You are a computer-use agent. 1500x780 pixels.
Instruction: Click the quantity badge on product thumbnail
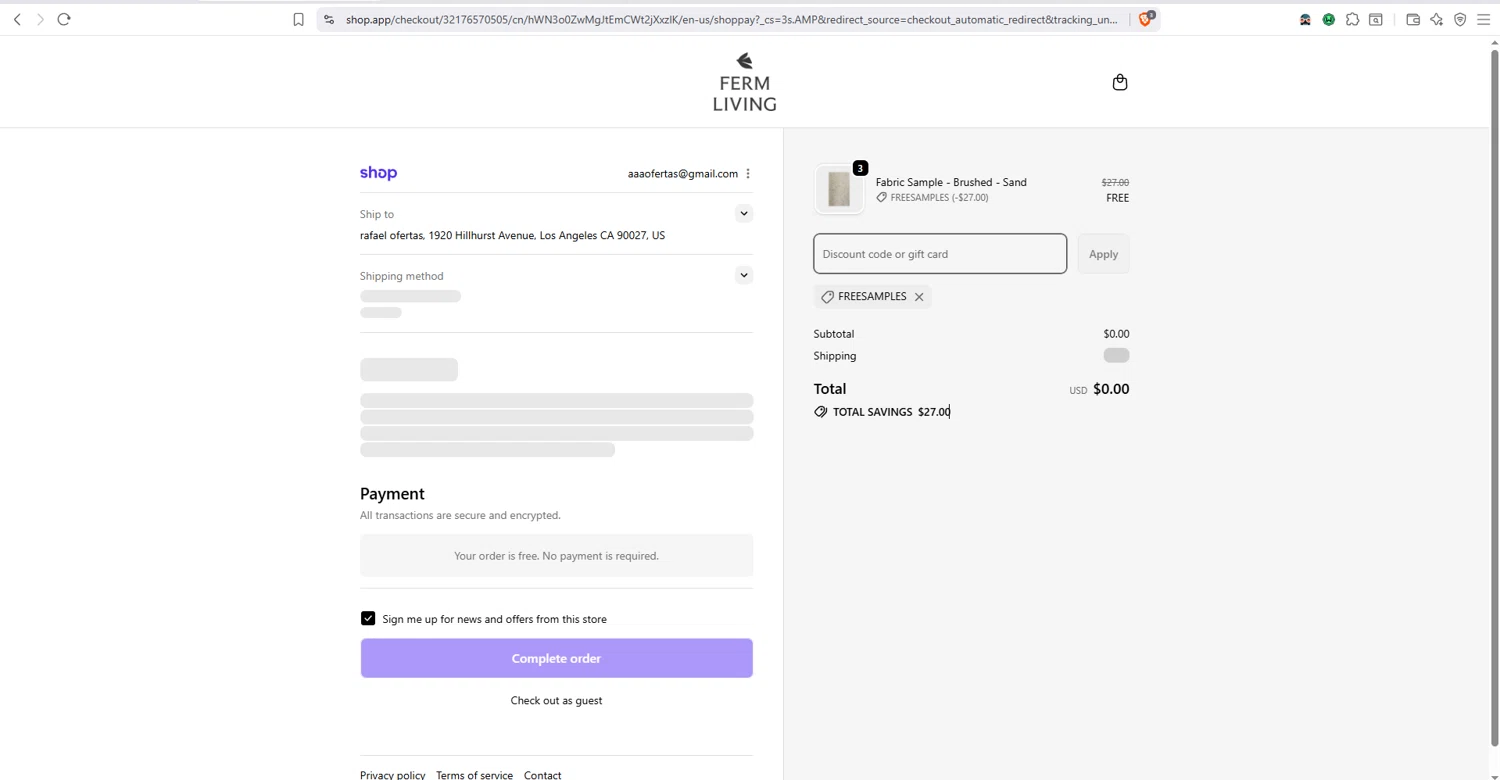[x=860, y=168]
